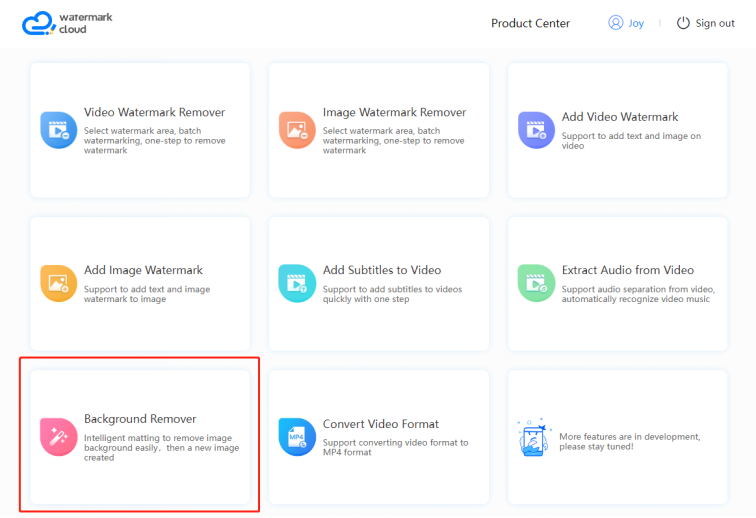Click the watermark cloud brand text

pyautogui.click(x=86, y=23)
